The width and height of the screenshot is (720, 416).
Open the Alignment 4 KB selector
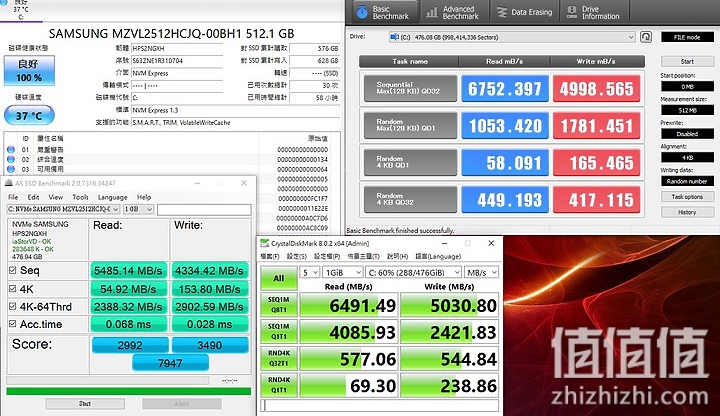click(x=687, y=157)
